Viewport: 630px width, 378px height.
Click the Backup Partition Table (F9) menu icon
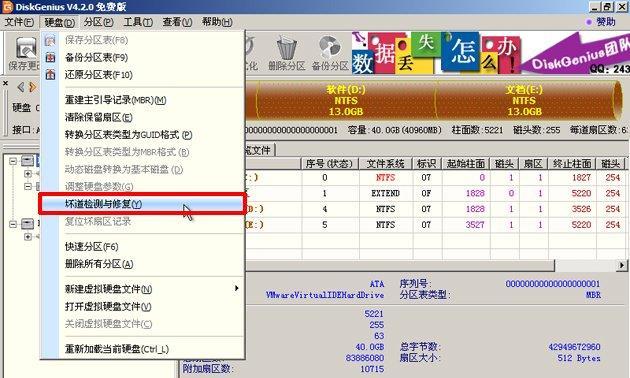(50, 57)
